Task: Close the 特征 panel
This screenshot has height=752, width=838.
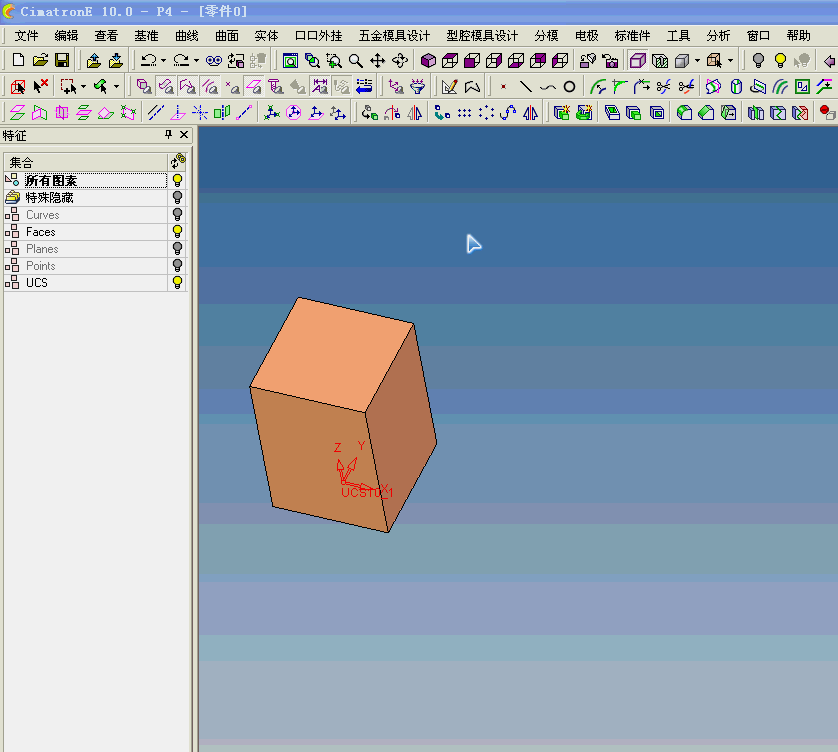Action: pyautogui.click(x=184, y=135)
